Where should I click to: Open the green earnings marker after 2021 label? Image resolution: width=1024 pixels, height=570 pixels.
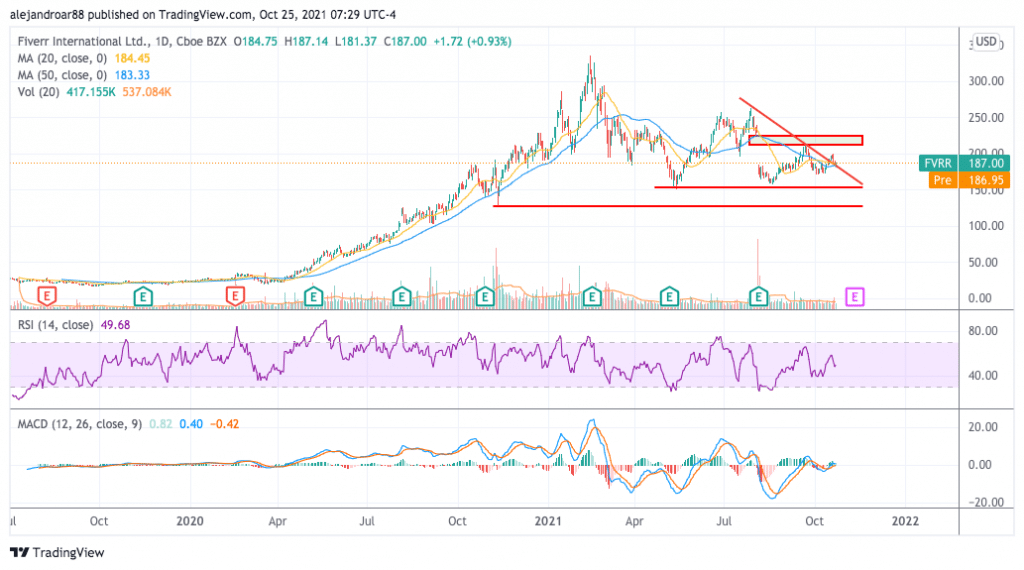(592, 297)
